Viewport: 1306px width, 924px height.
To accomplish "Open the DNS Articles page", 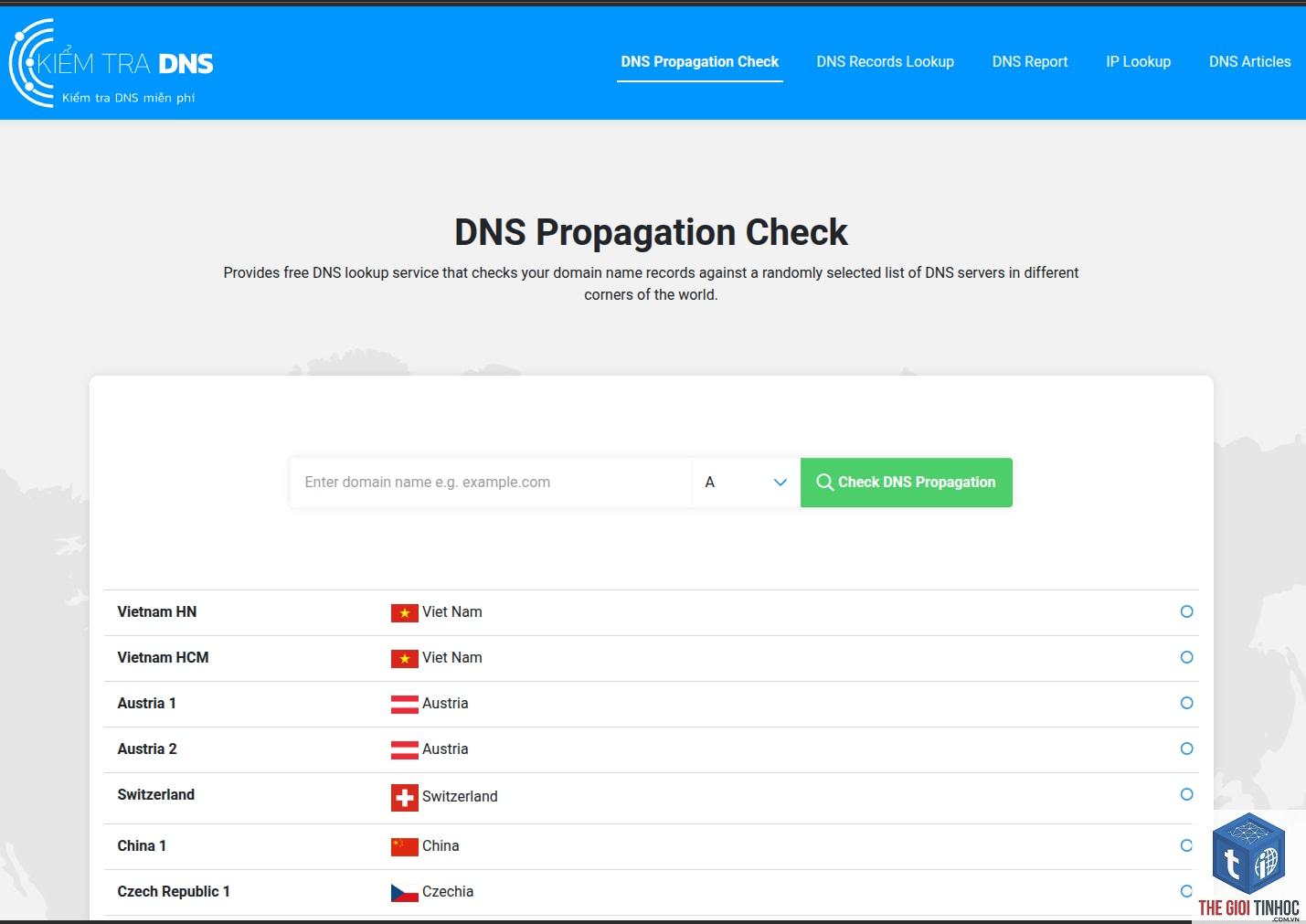I will [x=1249, y=62].
